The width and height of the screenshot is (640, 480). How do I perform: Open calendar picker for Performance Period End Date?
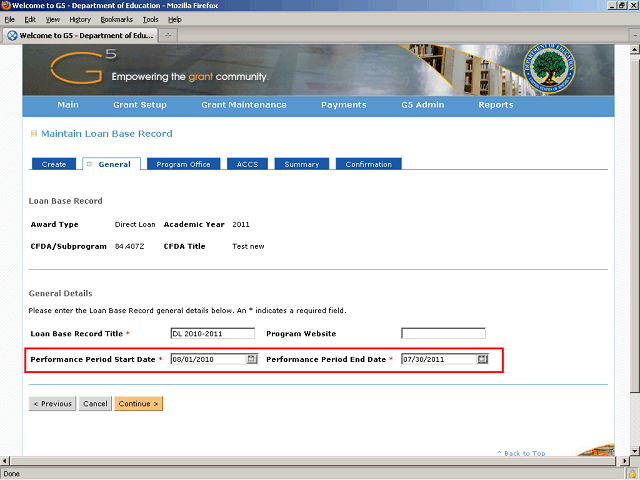coord(482,359)
